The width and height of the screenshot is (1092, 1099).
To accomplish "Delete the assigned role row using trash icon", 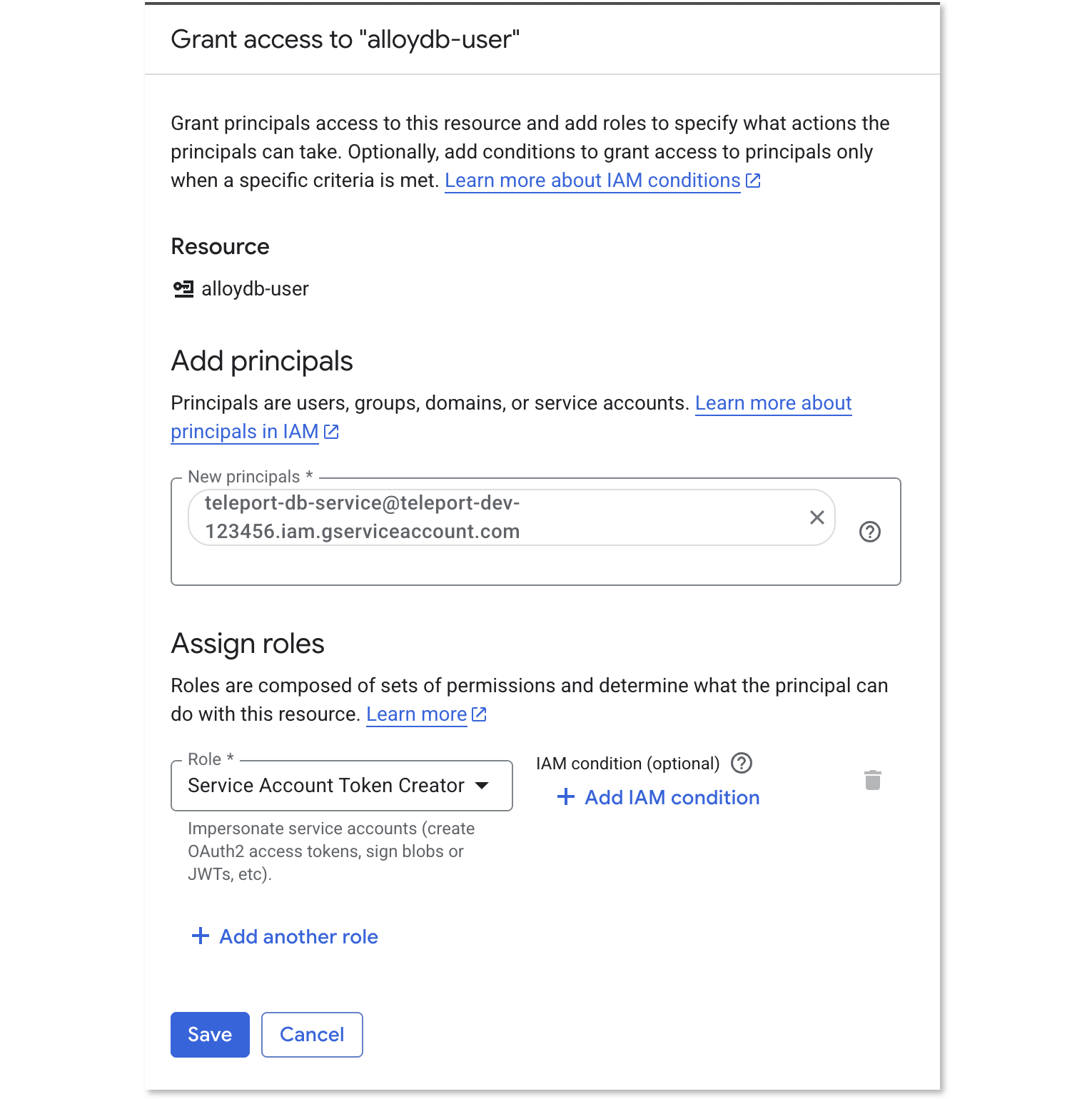I will [873, 780].
